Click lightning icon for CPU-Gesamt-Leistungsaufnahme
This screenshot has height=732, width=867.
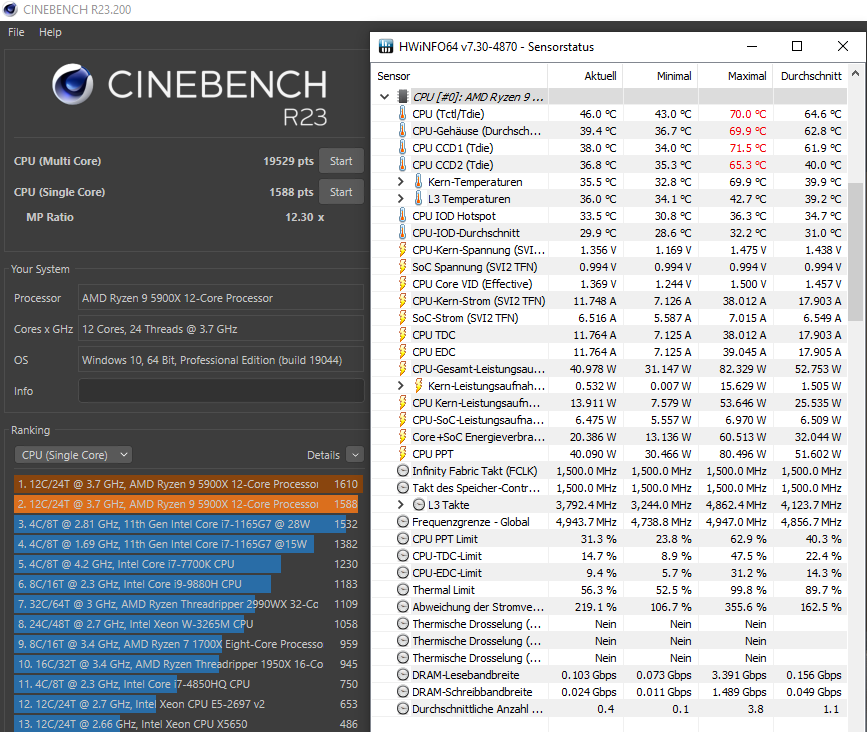(x=403, y=369)
